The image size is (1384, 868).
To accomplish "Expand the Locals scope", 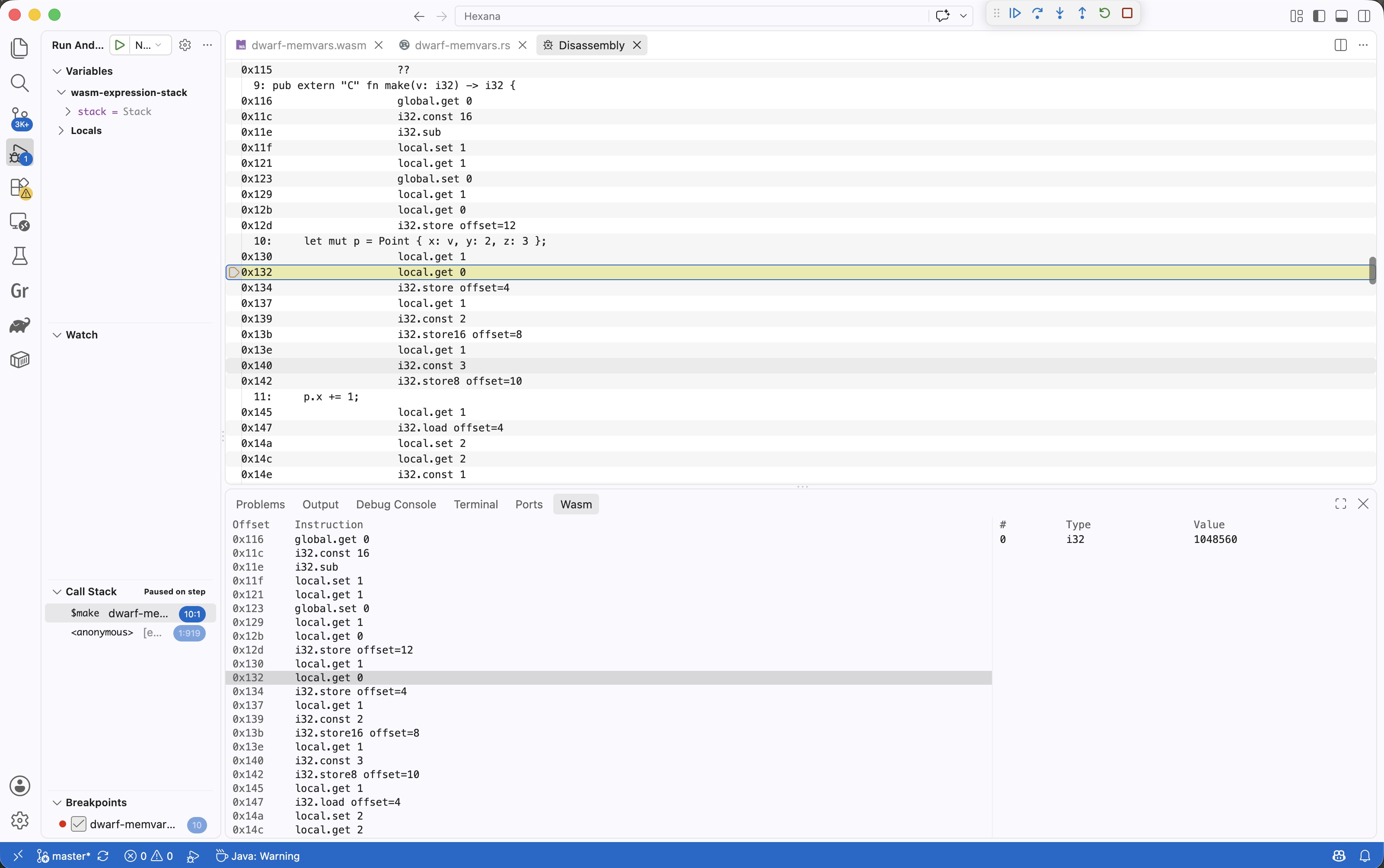I will [61, 131].
